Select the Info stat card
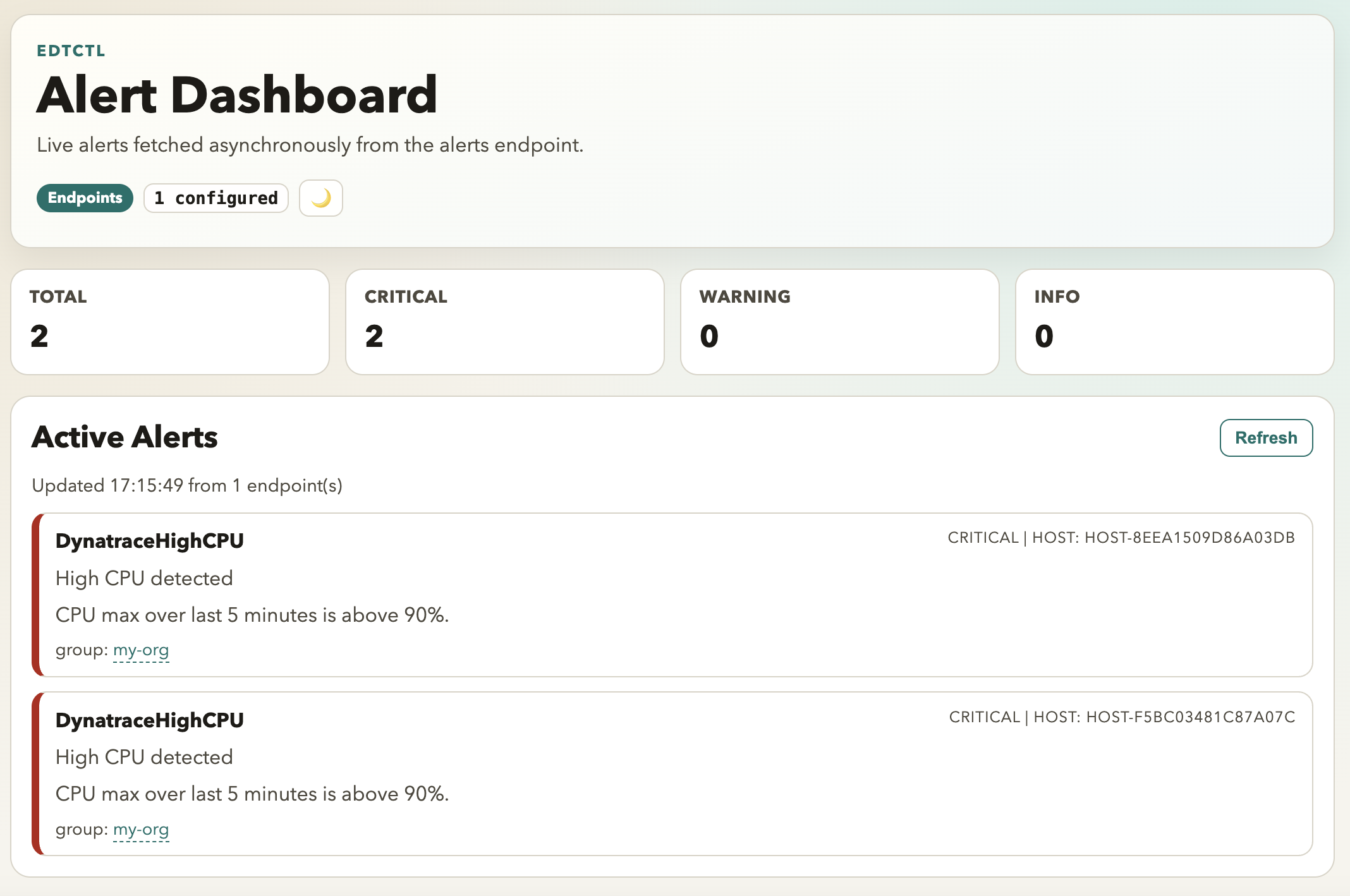This screenshot has width=1350, height=896. 1175,322
